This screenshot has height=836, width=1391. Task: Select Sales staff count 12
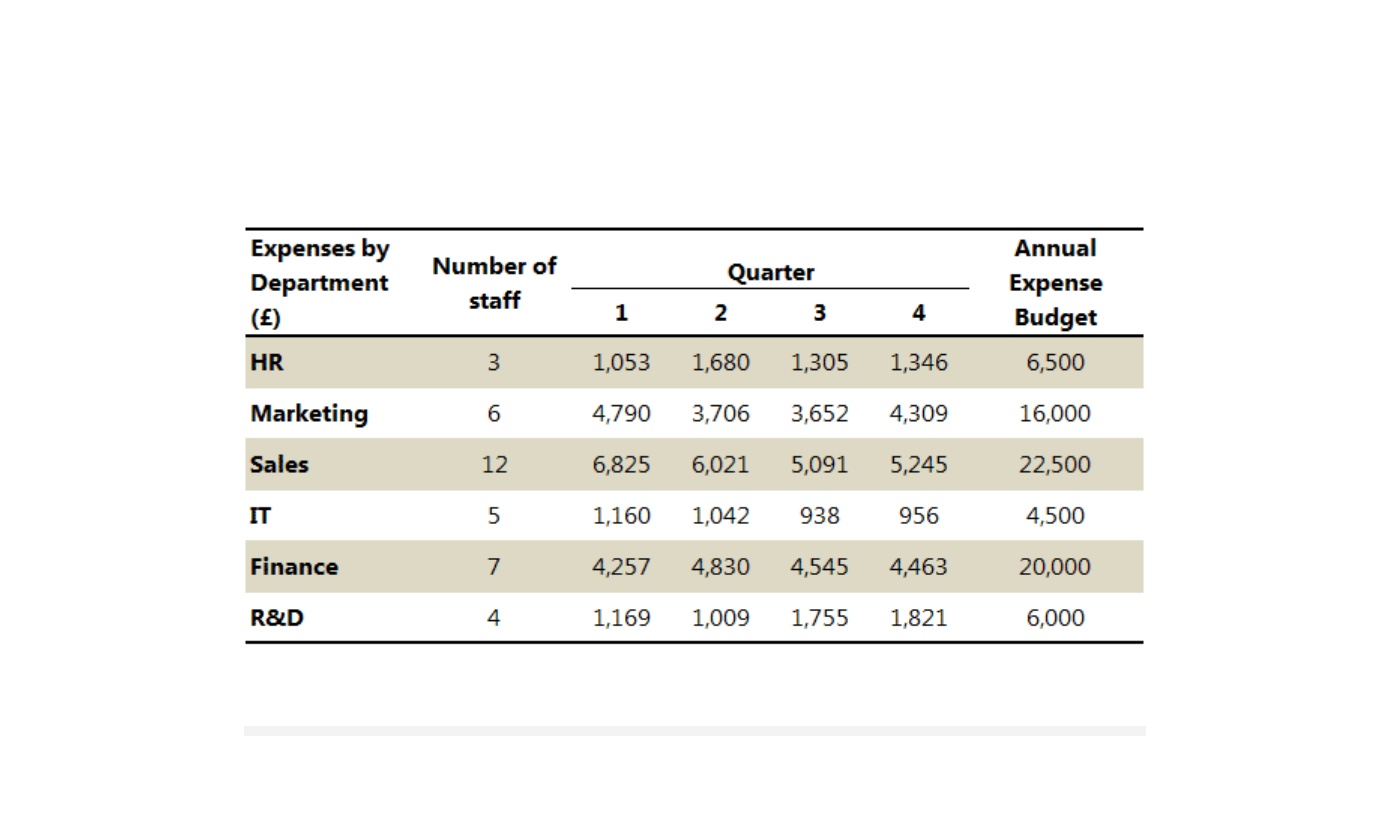494,464
